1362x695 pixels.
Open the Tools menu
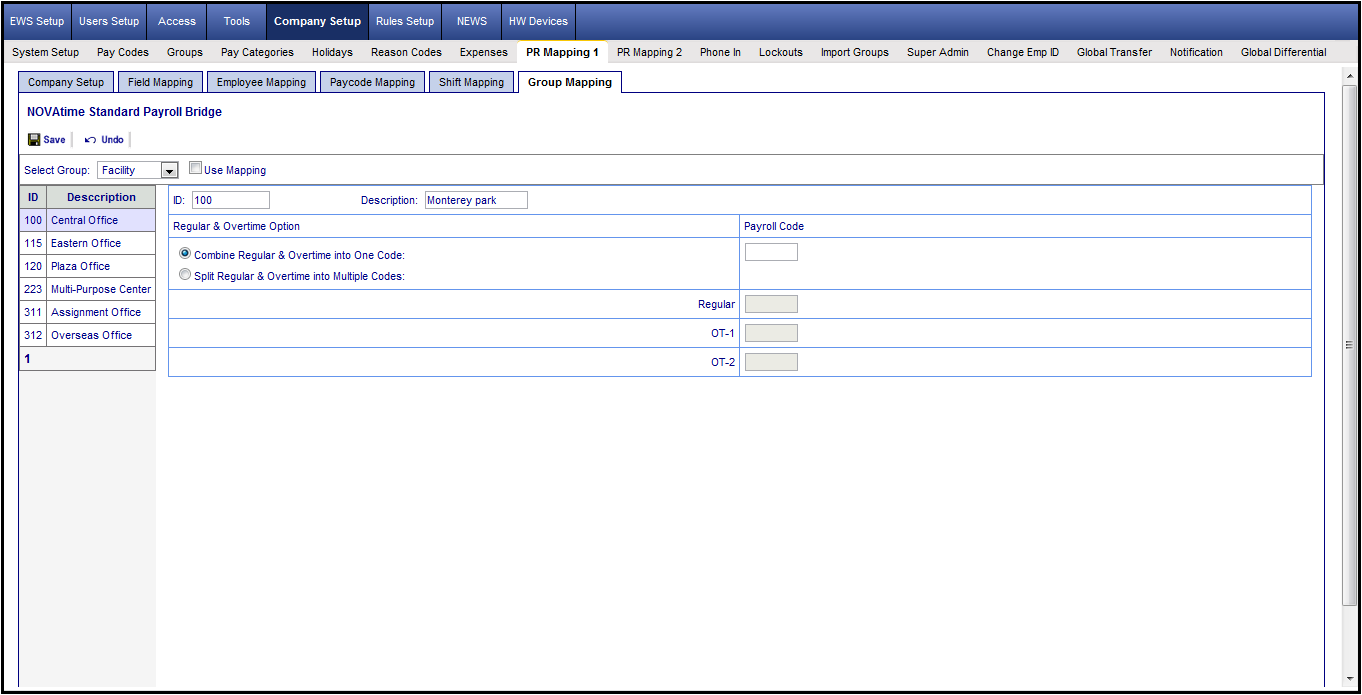click(x=237, y=21)
